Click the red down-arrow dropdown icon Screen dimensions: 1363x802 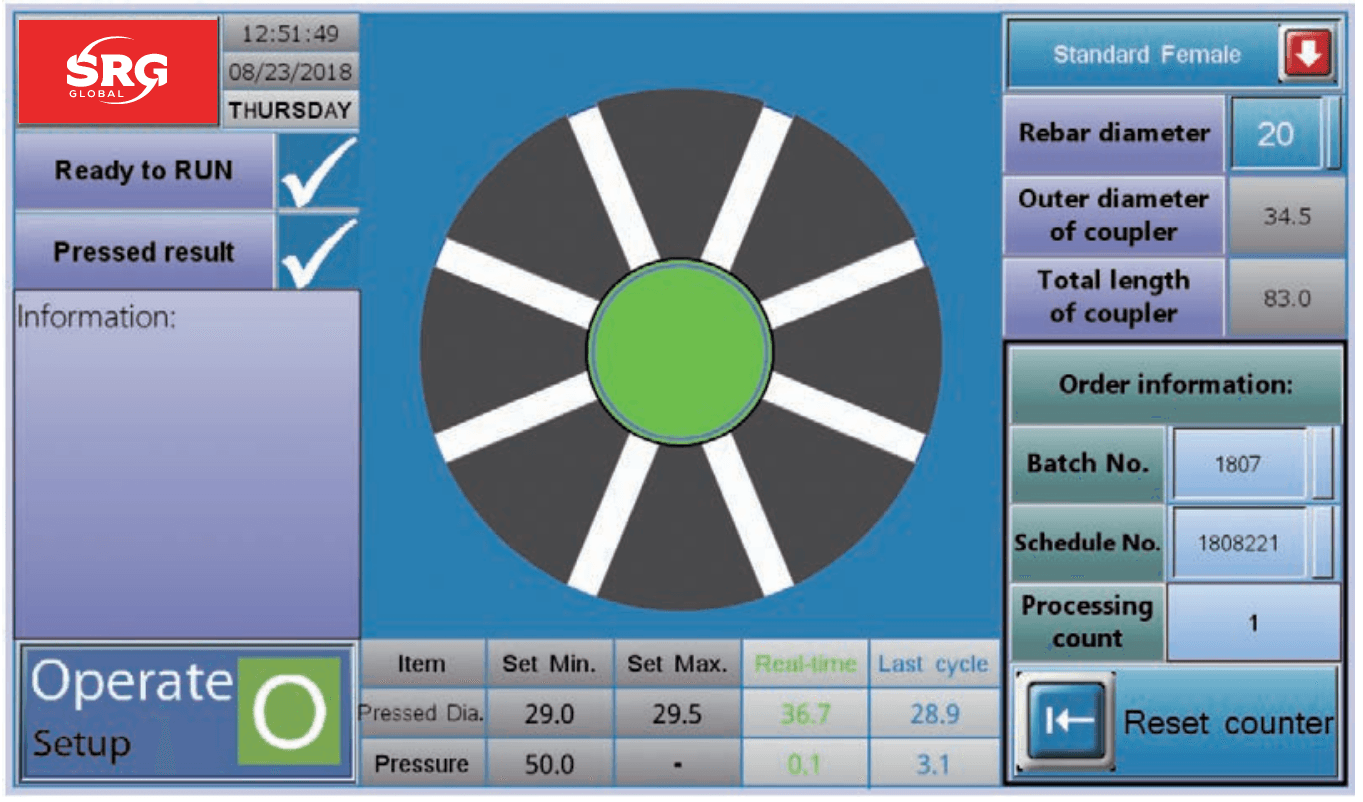click(1306, 54)
